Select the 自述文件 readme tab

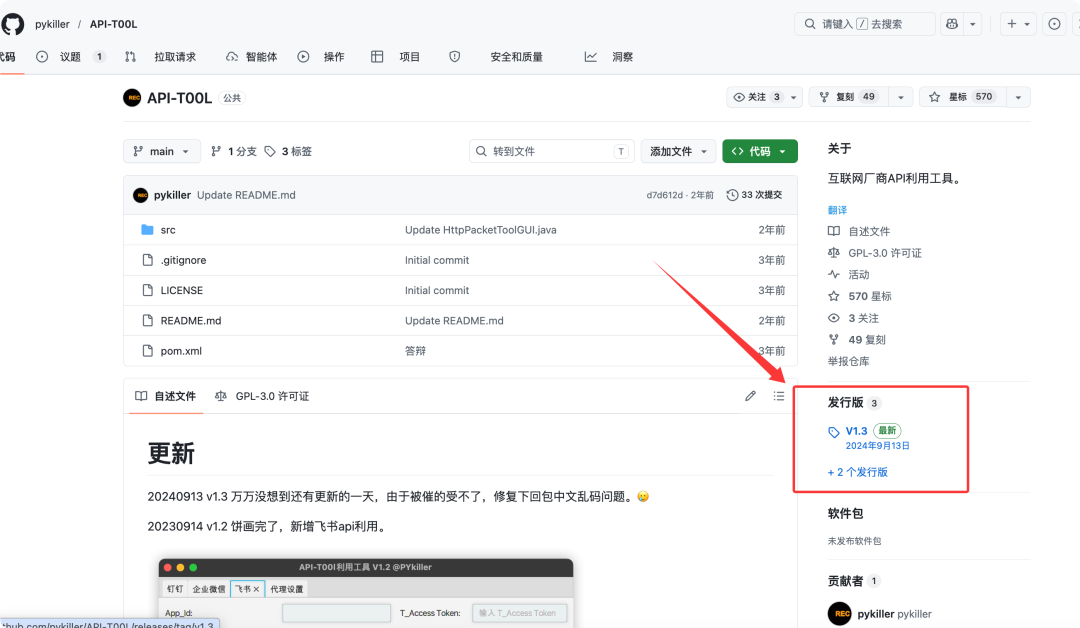tap(166, 397)
